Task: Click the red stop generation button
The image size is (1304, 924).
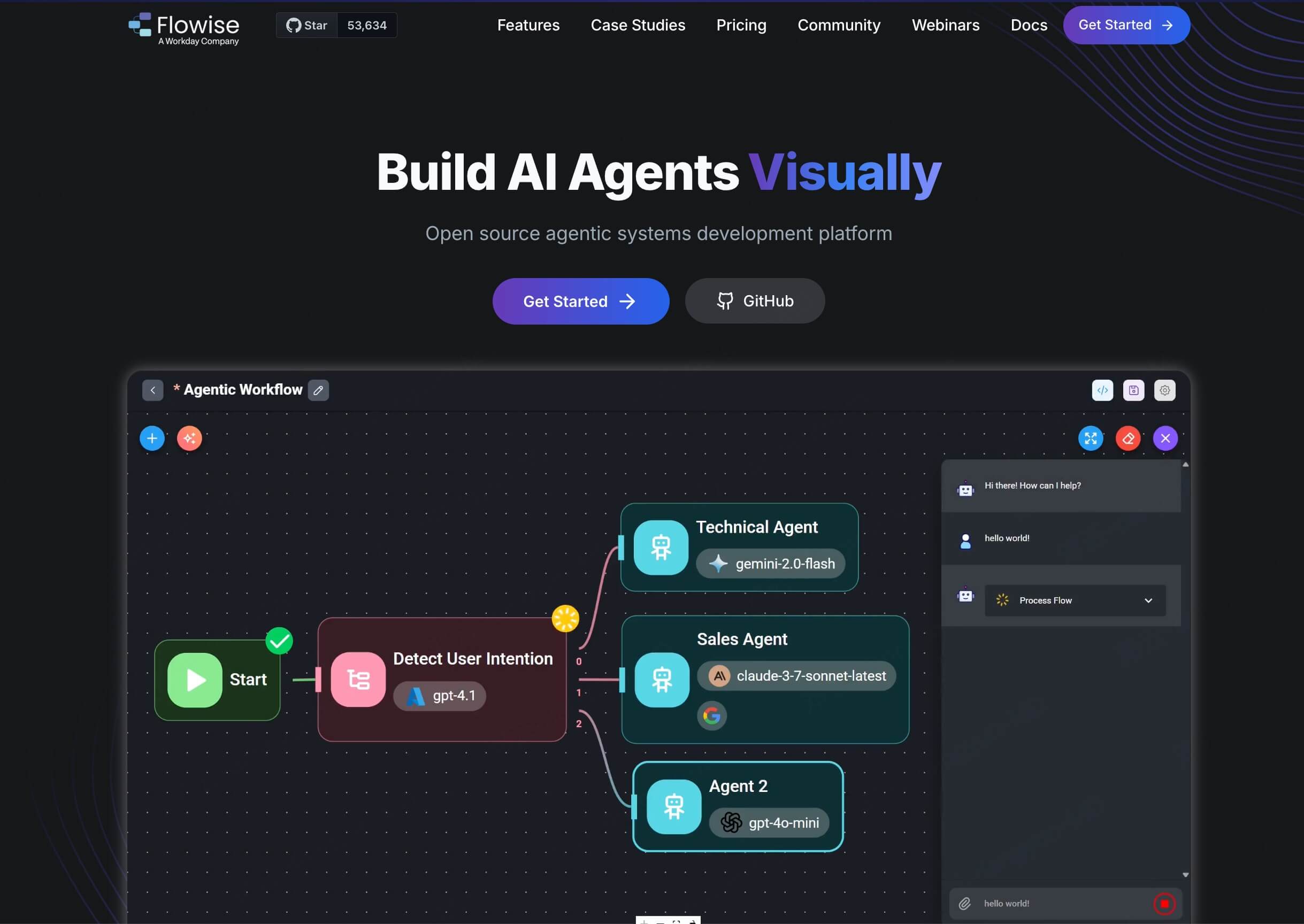Action: pos(1164,904)
